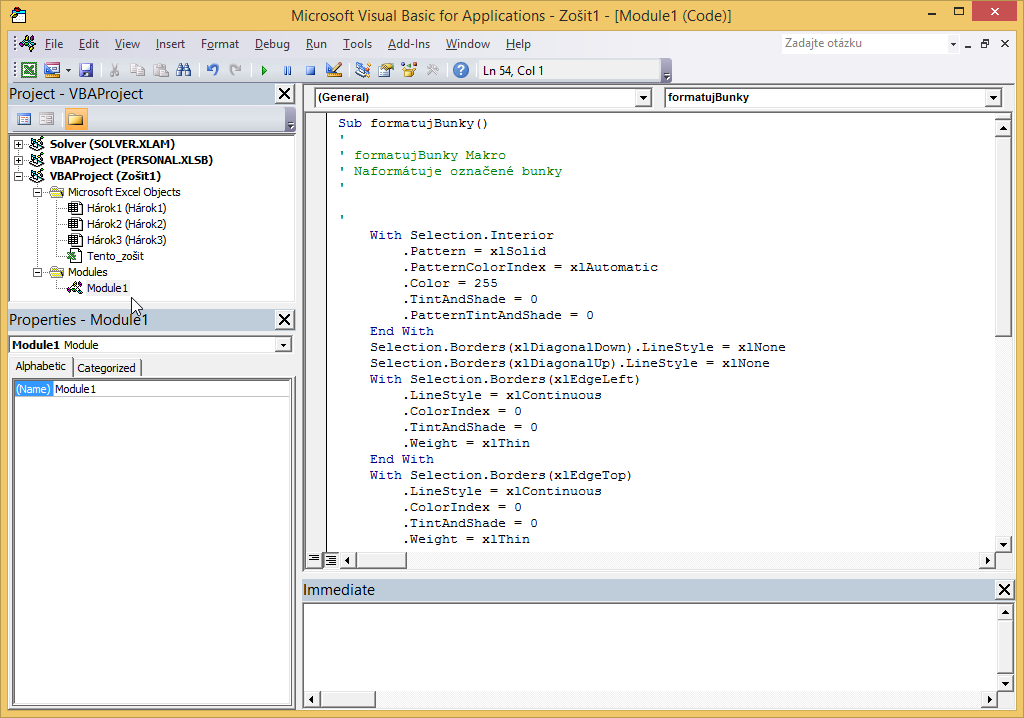Image resolution: width=1024 pixels, height=718 pixels.
Task: Click the Insert UserForm toolbar icon
Action: tap(52, 70)
